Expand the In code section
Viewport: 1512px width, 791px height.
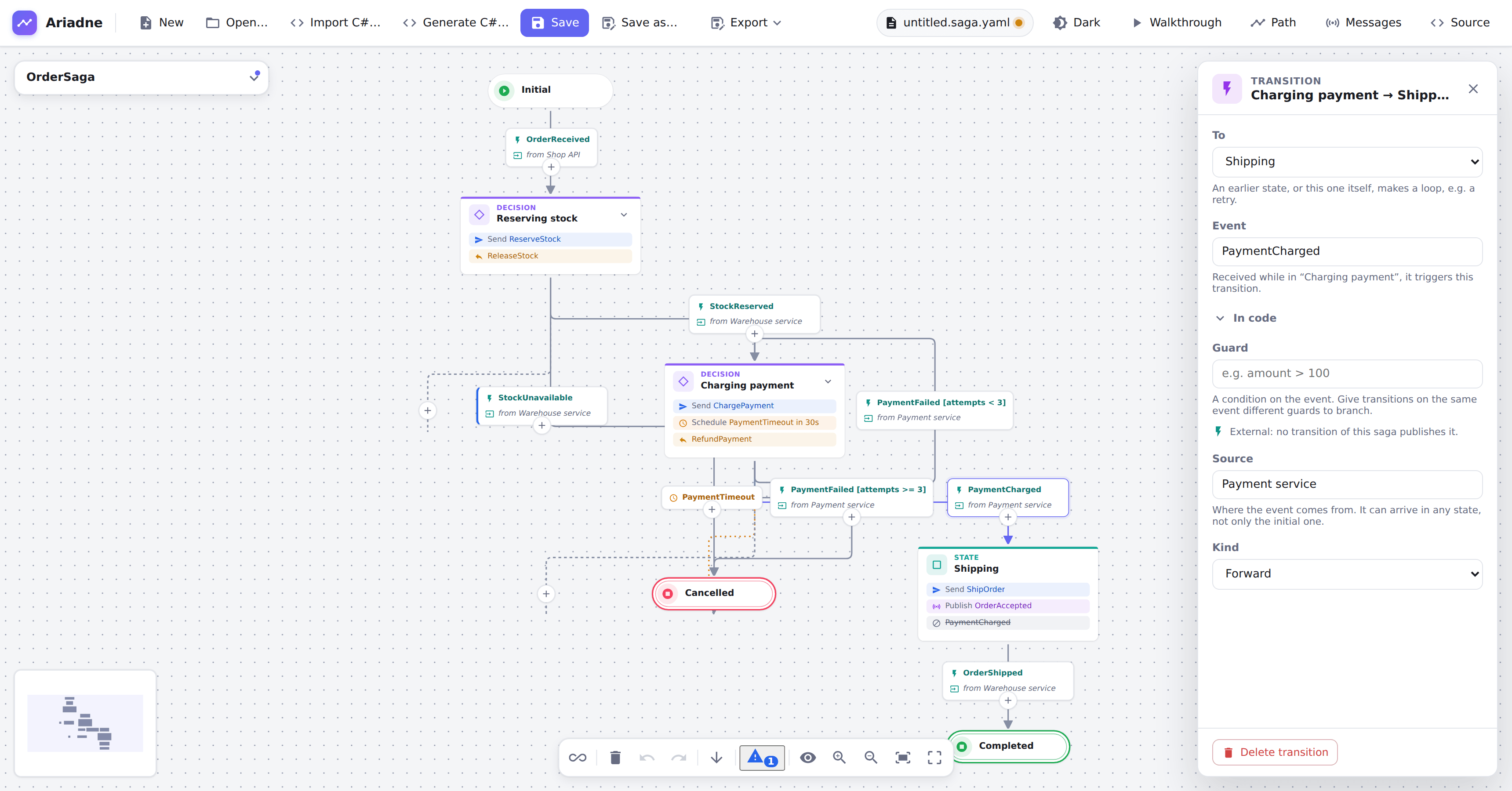point(1246,318)
